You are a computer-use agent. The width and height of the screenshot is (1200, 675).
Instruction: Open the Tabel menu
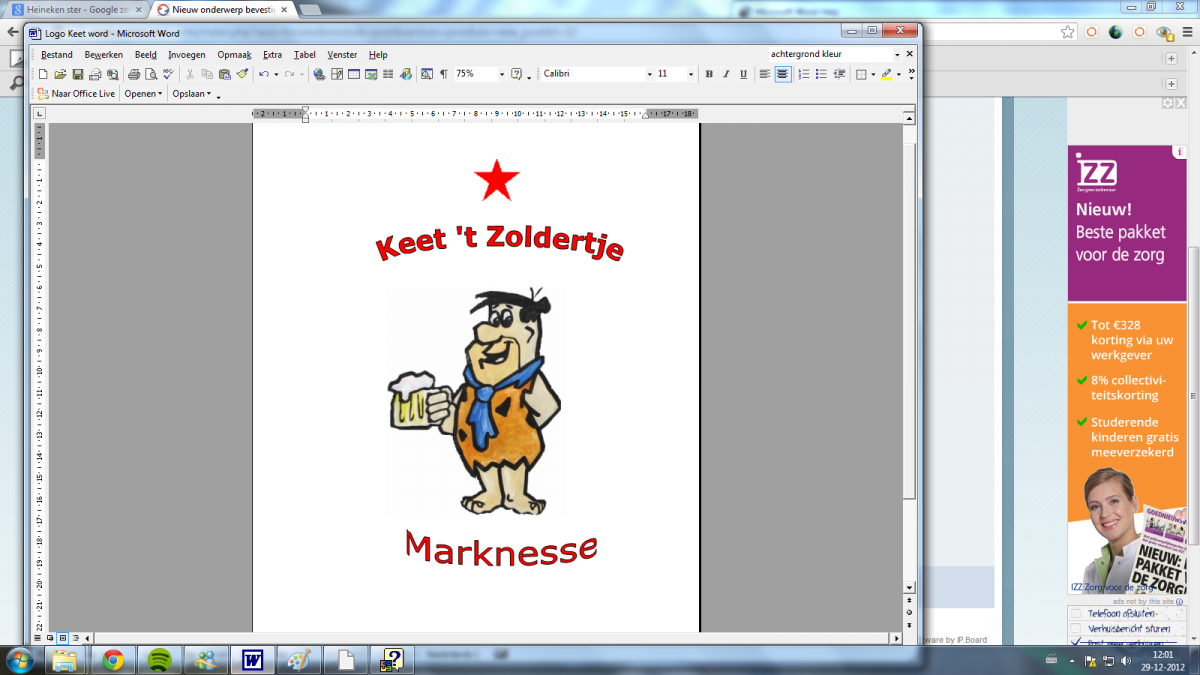305,55
